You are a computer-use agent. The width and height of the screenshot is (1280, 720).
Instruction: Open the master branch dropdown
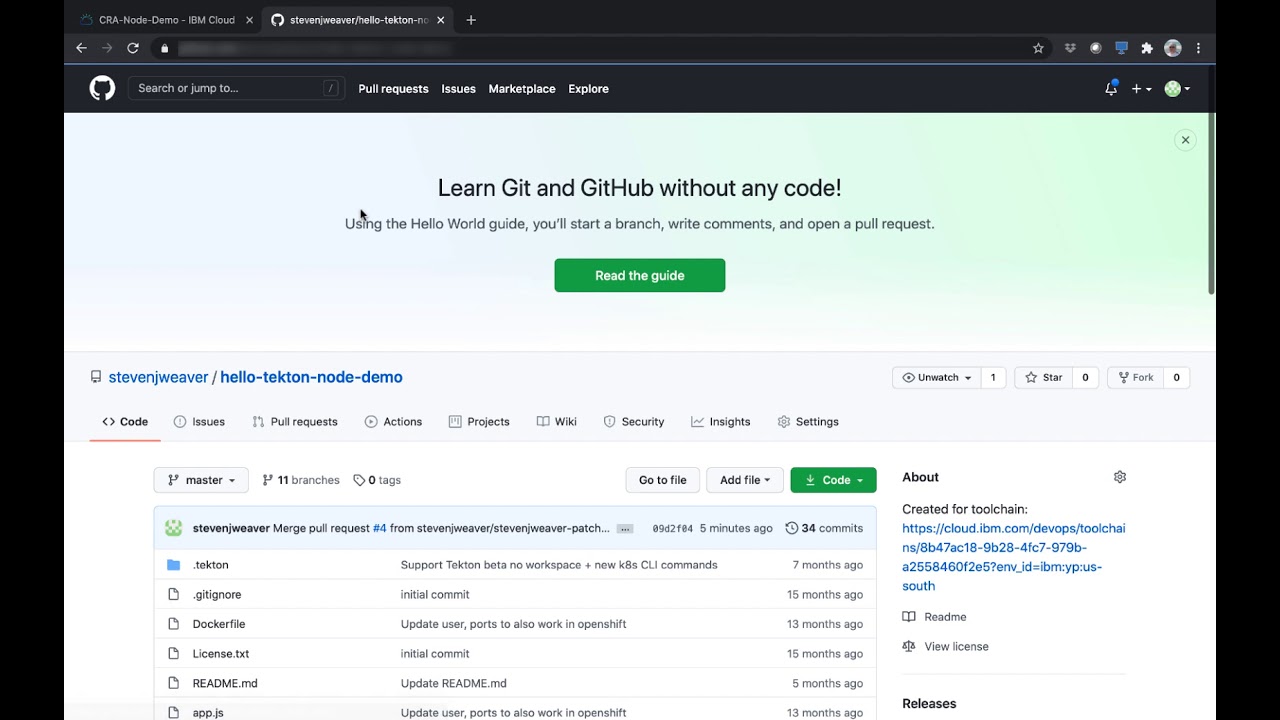coord(201,480)
